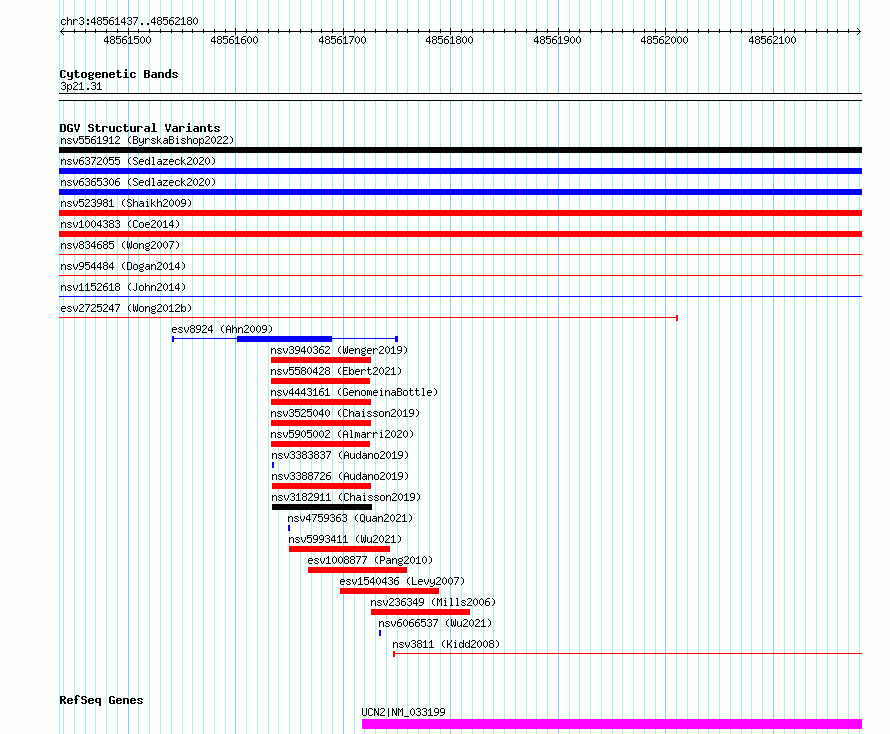
Task: Select the blue nsv6372055 variant bar
Action: tap(460, 171)
